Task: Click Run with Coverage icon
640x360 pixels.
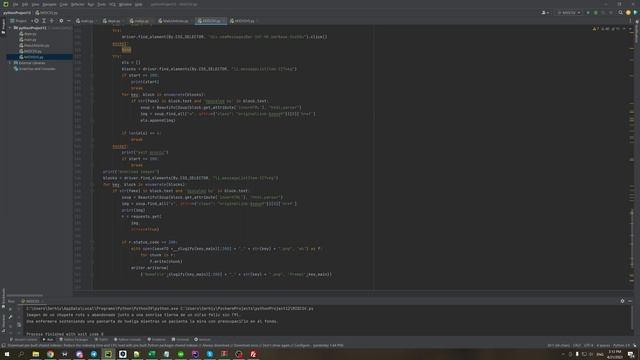Action: click(x=603, y=13)
